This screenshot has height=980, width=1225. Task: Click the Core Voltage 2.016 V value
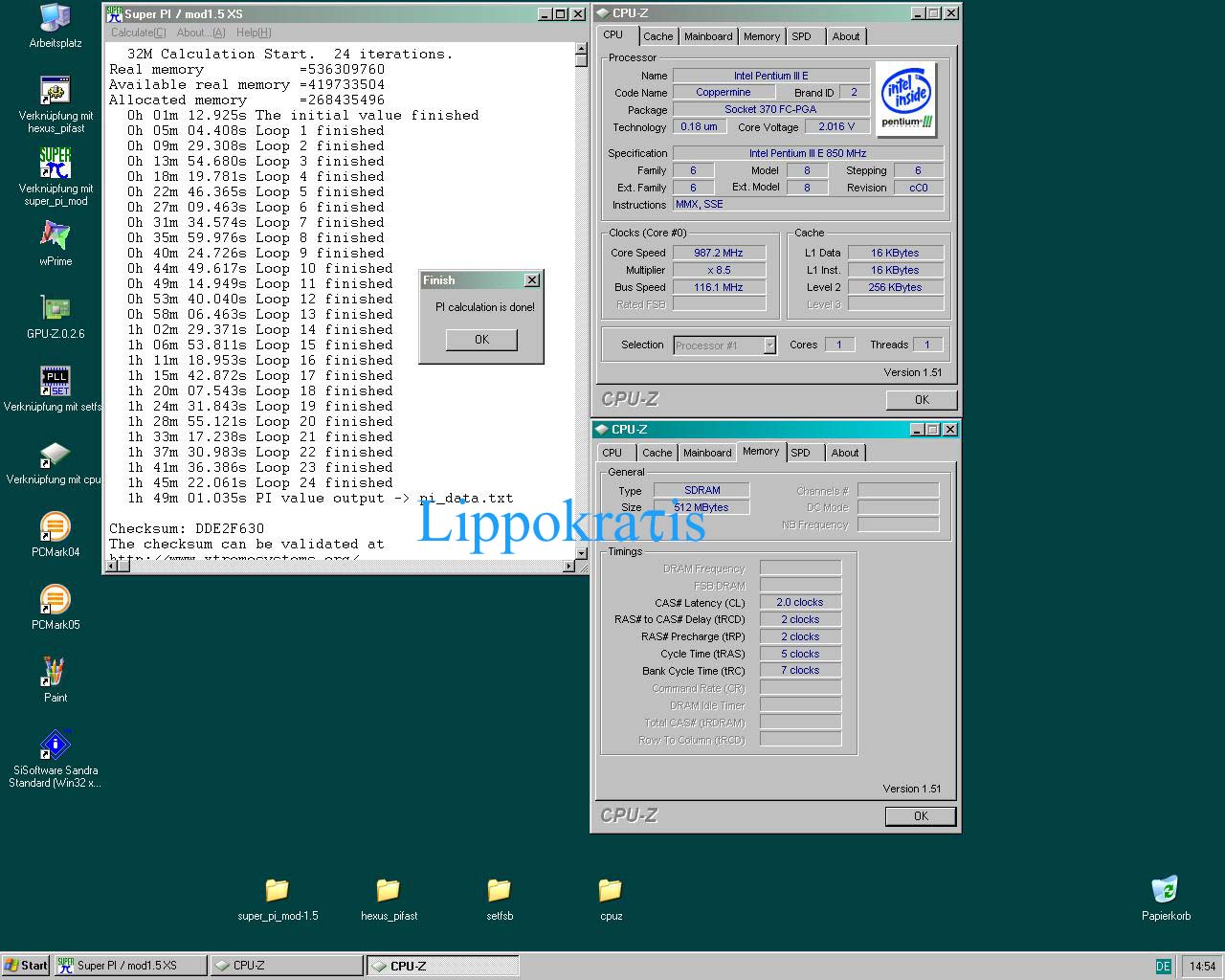click(837, 126)
